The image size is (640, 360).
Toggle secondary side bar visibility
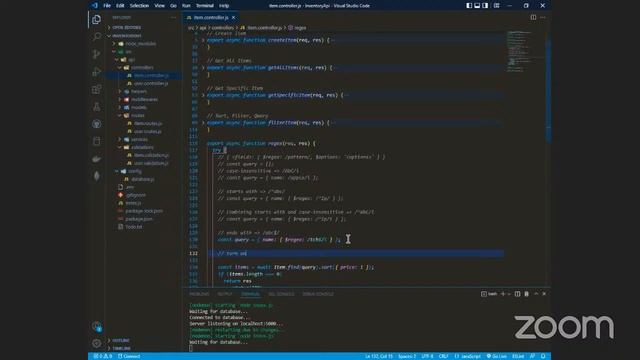(485, 6)
